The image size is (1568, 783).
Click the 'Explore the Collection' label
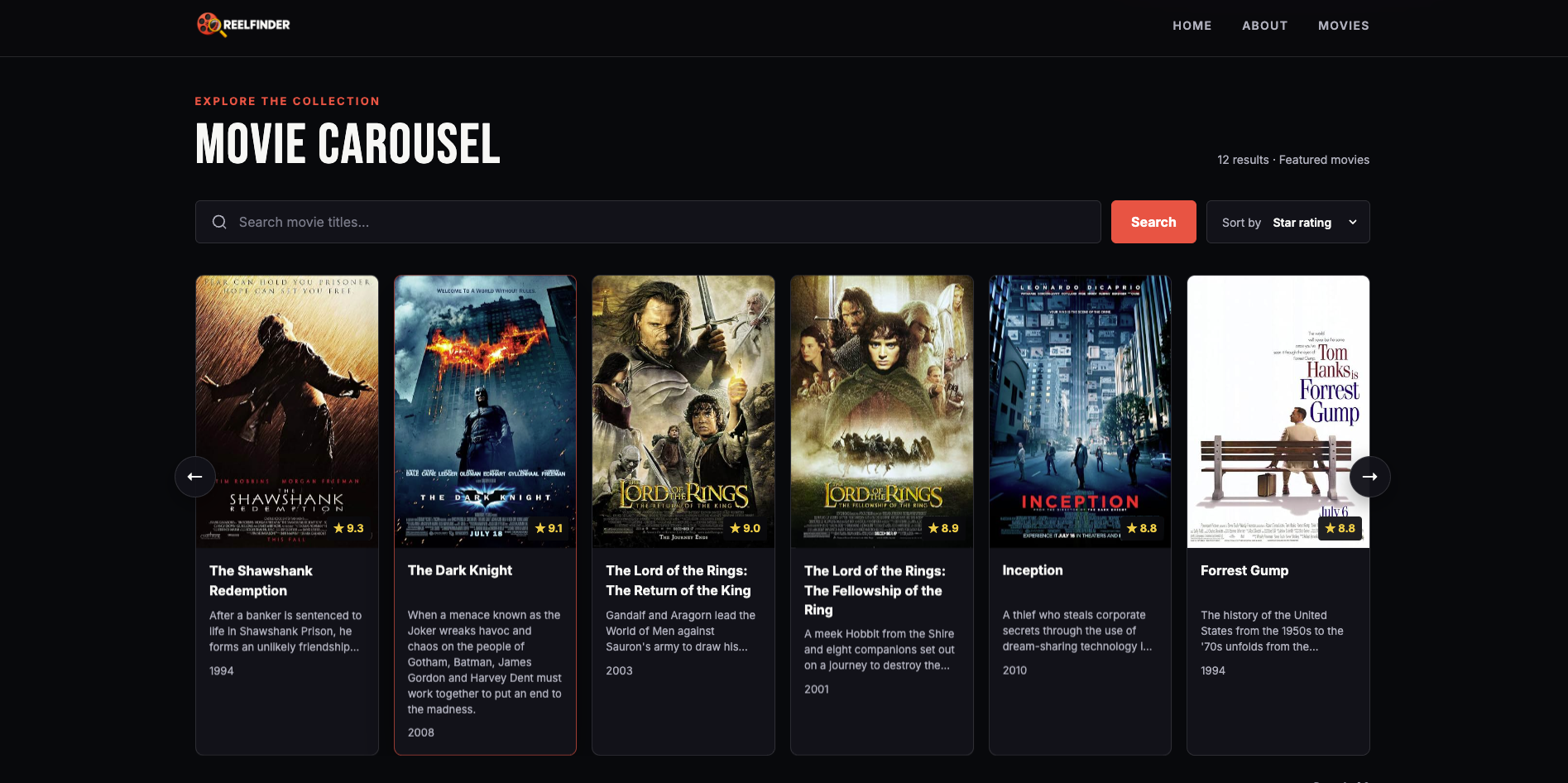coord(287,101)
